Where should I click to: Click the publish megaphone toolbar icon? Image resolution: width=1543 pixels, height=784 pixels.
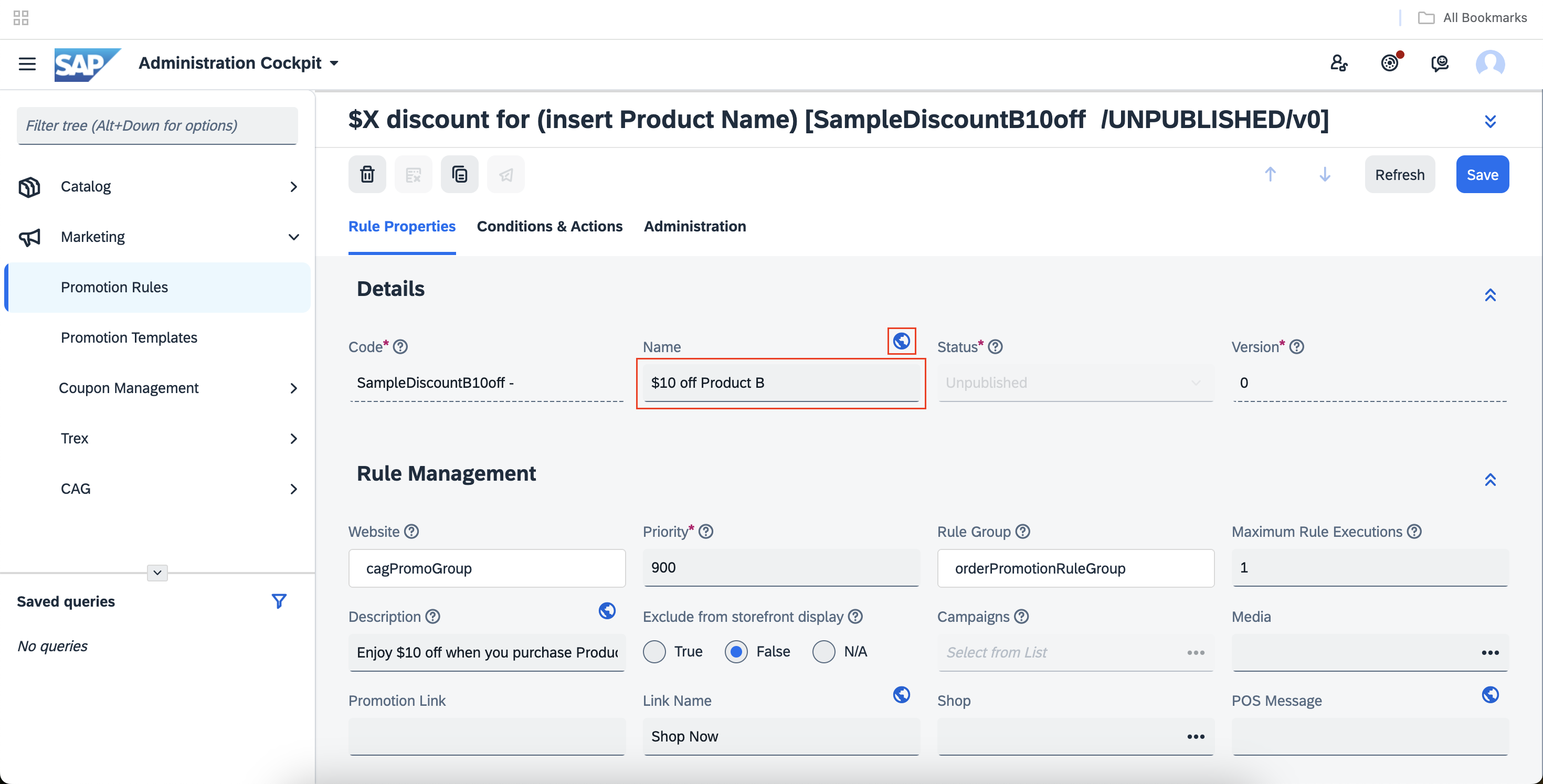[505, 174]
